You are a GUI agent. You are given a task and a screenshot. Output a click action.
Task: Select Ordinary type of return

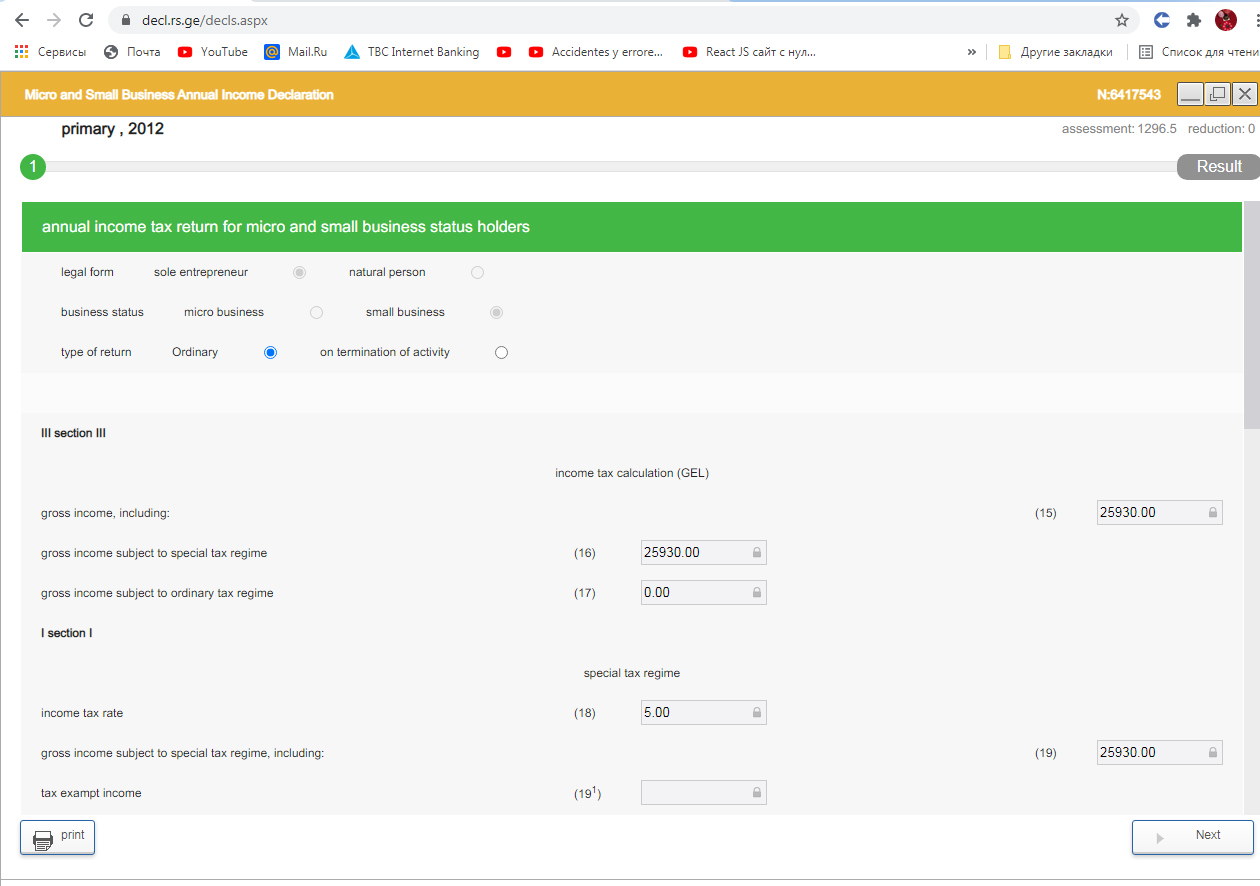(x=270, y=352)
